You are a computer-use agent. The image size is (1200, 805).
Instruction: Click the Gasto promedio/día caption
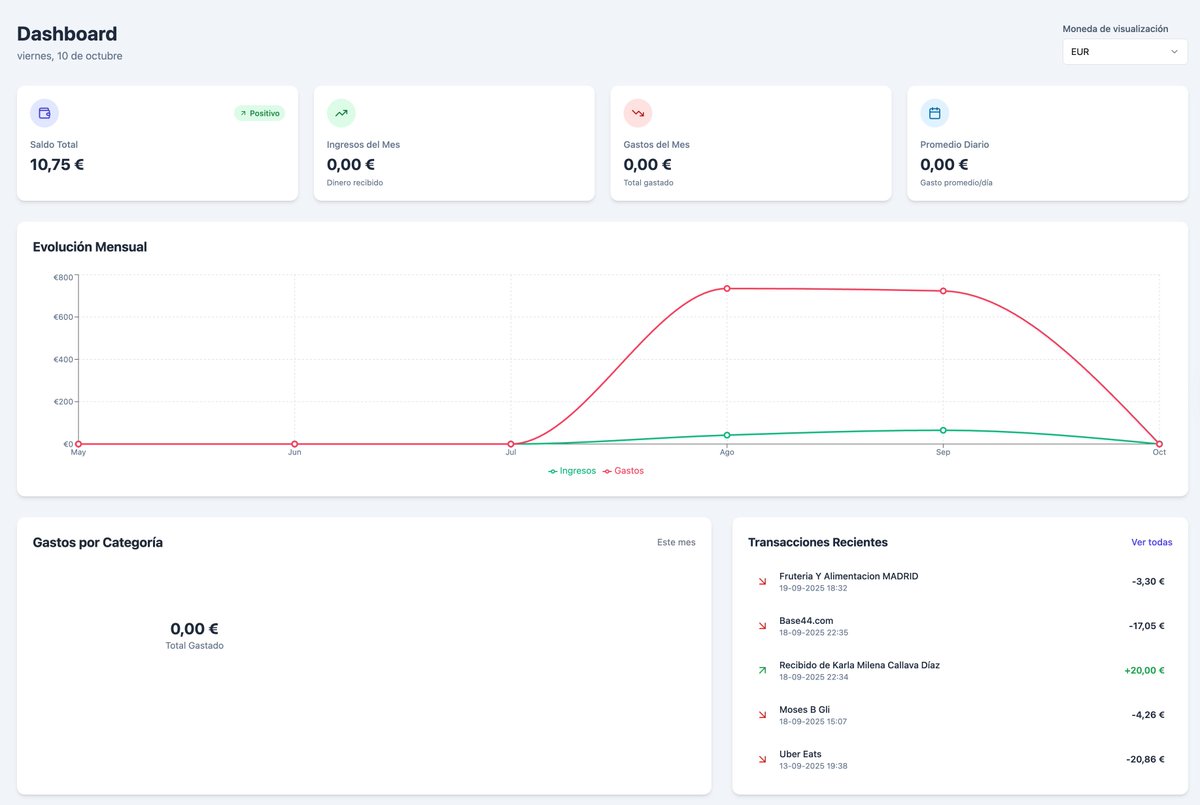pos(957,183)
